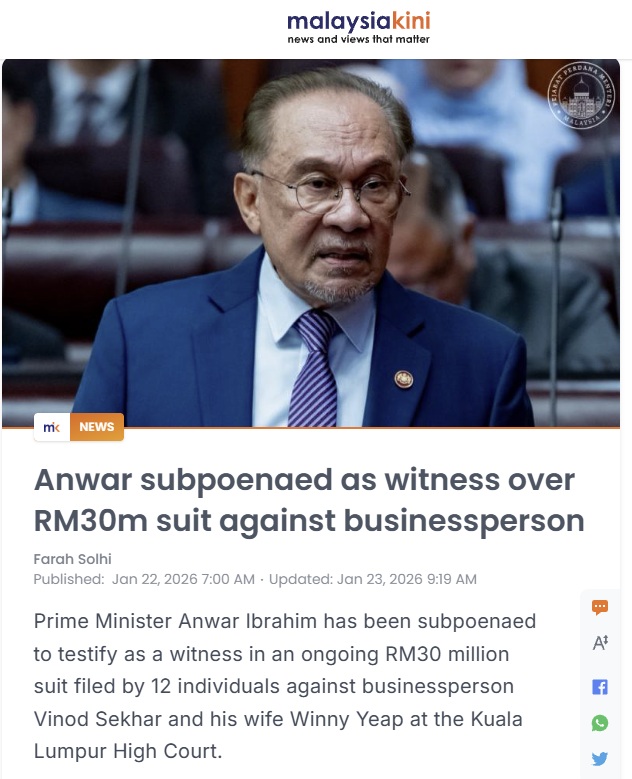Open author Farah Solhi's profile
Viewport: 632px width, 779px height.
click(73, 559)
